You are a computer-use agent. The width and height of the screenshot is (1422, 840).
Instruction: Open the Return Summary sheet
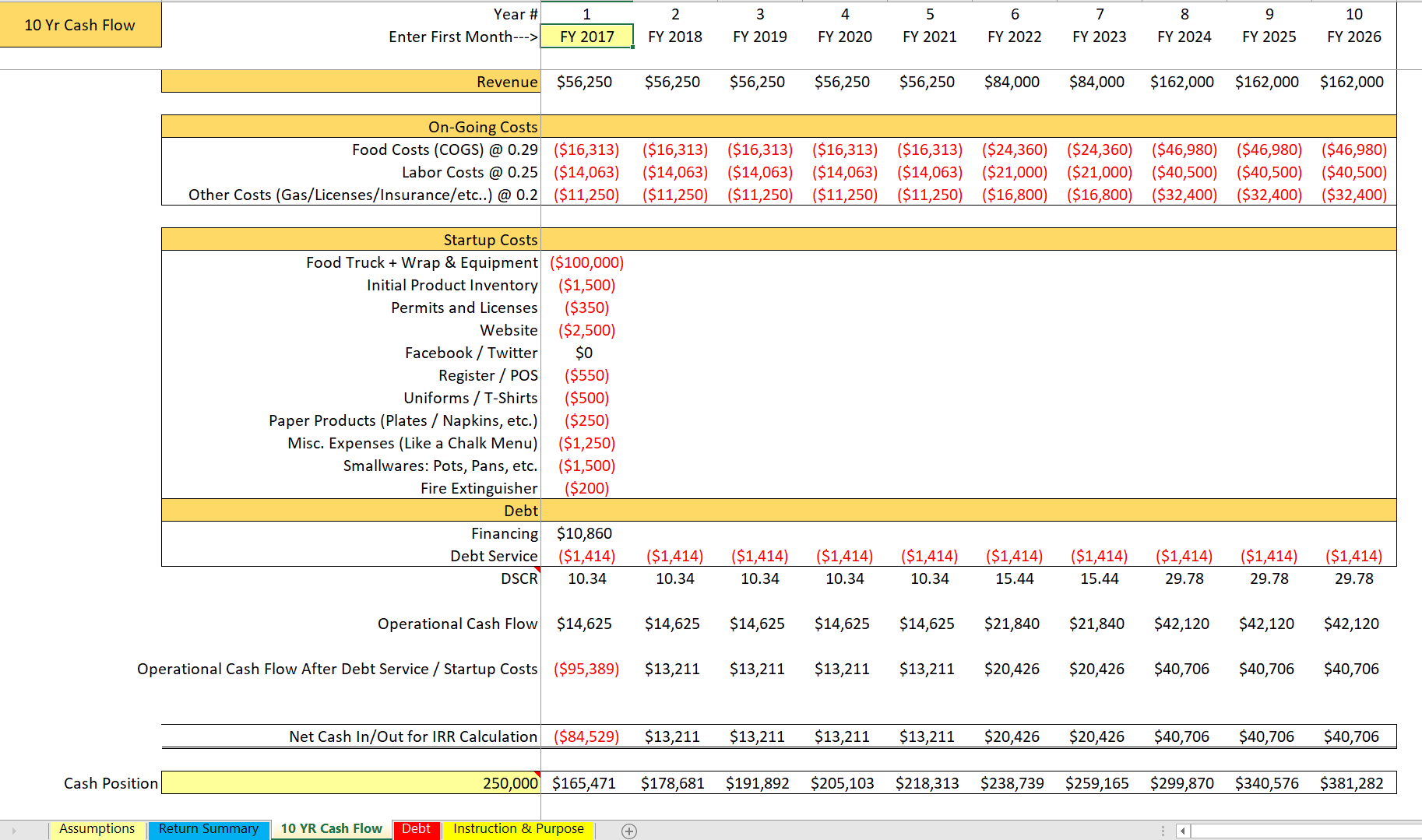208,829
